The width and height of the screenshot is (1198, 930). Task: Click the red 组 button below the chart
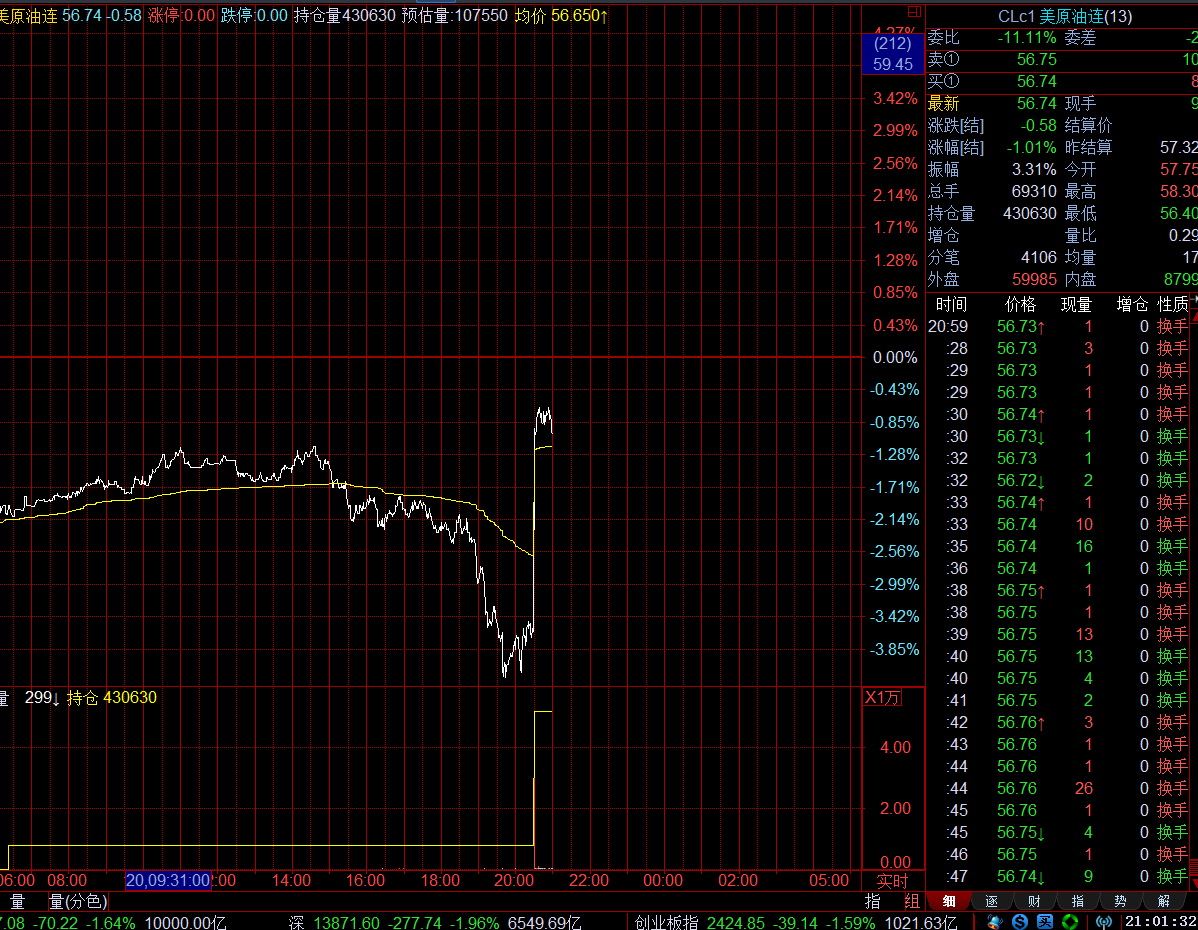click(911, 901)
